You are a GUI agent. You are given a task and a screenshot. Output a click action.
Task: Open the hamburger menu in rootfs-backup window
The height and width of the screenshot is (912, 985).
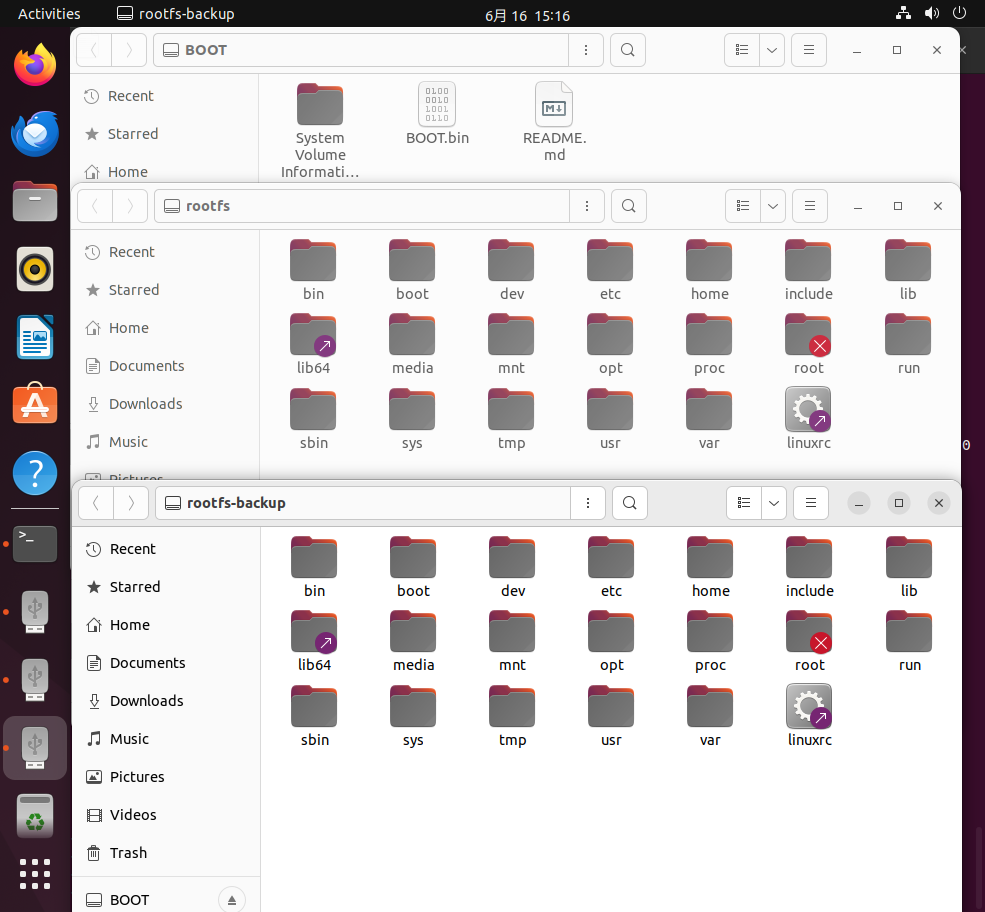(x=810, y=503)
